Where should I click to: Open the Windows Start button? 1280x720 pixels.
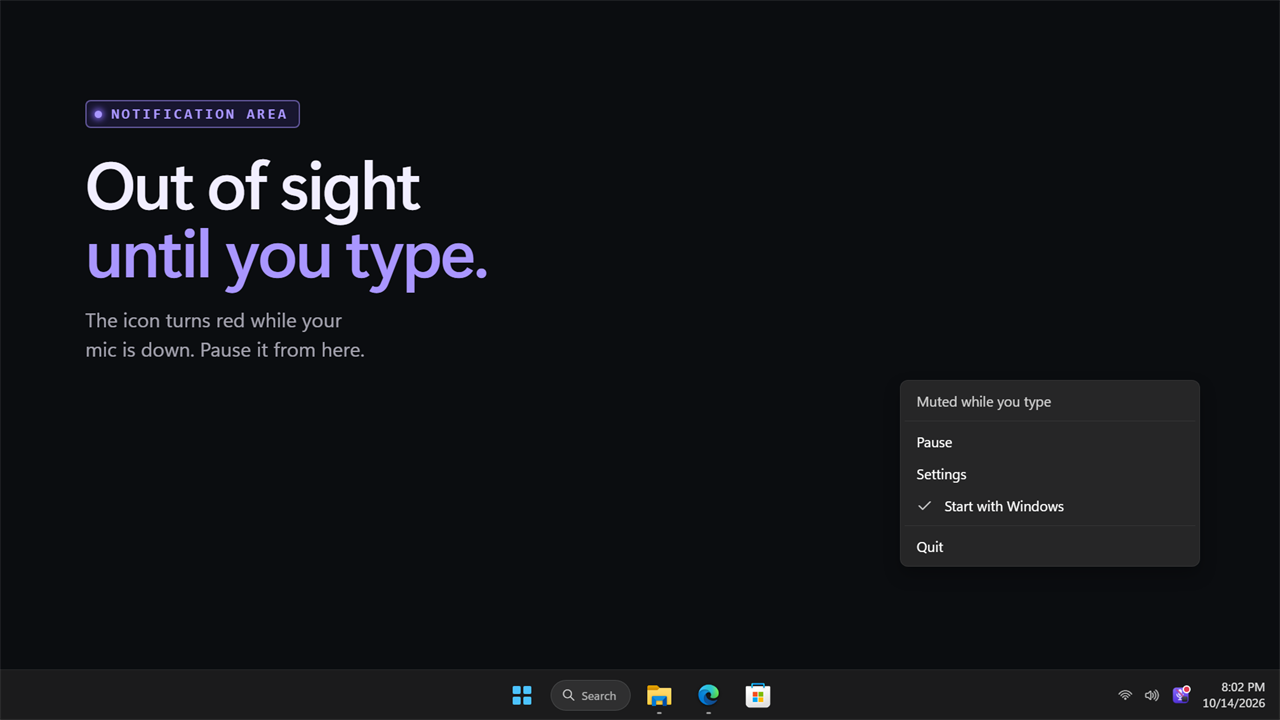click(522, 695)
